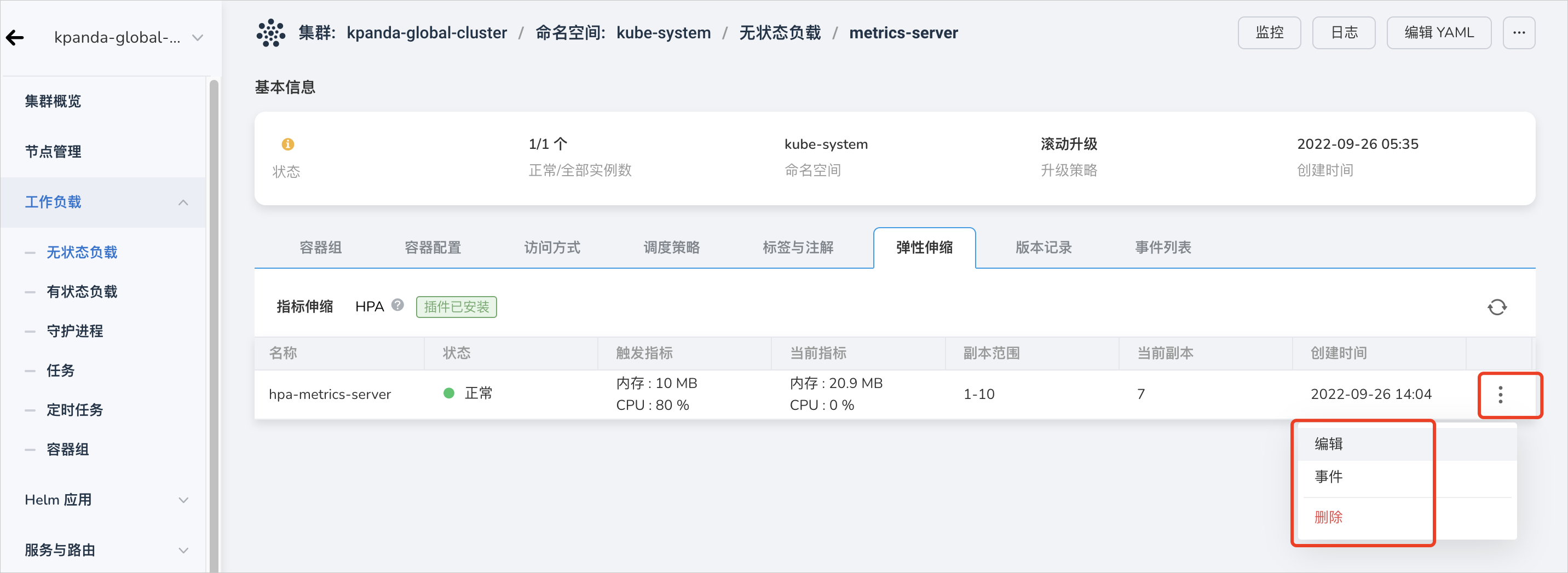Refresh the HPA list with refresh icon
Image resolution: width=1568 pixels, height=573 pixels.
(1497, 307)
